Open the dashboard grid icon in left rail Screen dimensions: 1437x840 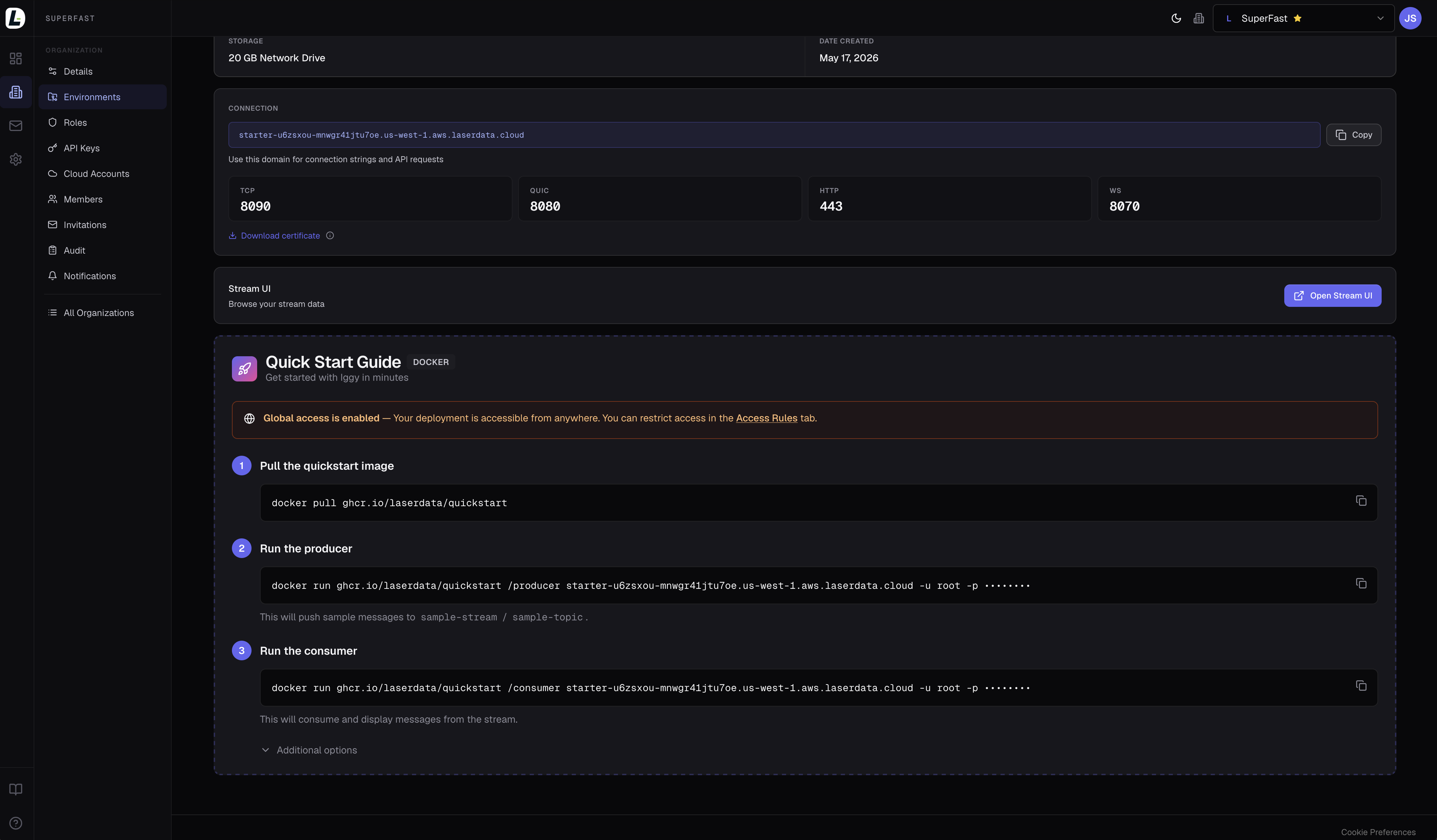coord(16,58)
